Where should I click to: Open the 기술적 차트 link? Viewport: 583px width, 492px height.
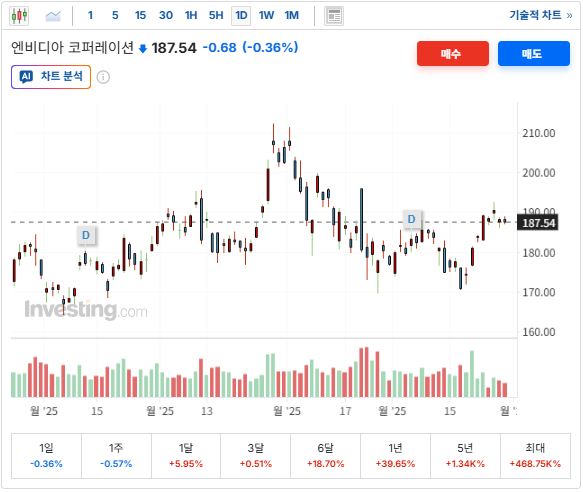point(541,15)
